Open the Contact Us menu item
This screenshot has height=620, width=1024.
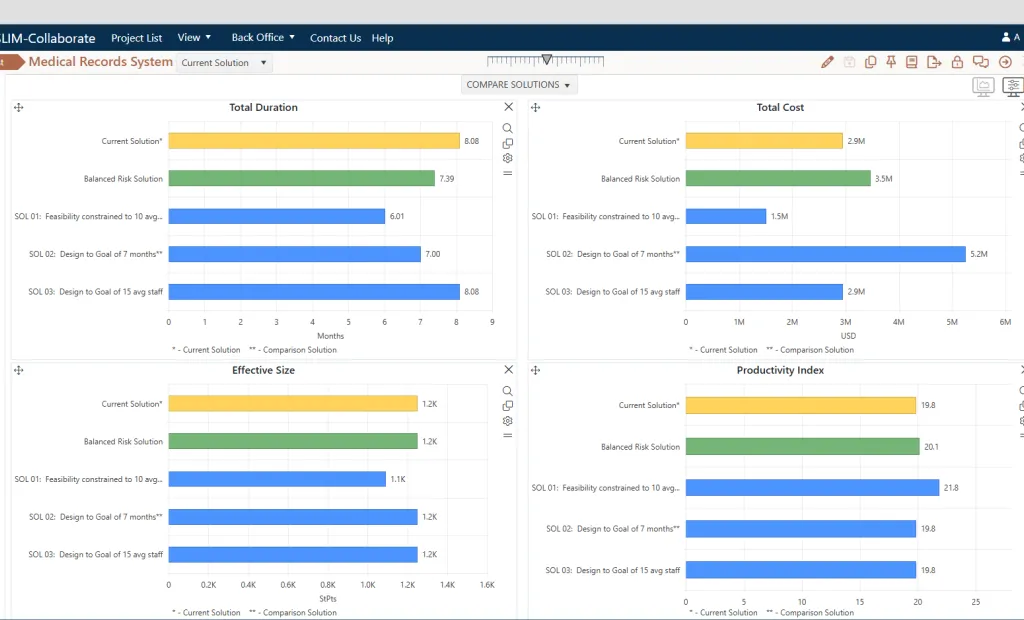[x=335, y=38]
